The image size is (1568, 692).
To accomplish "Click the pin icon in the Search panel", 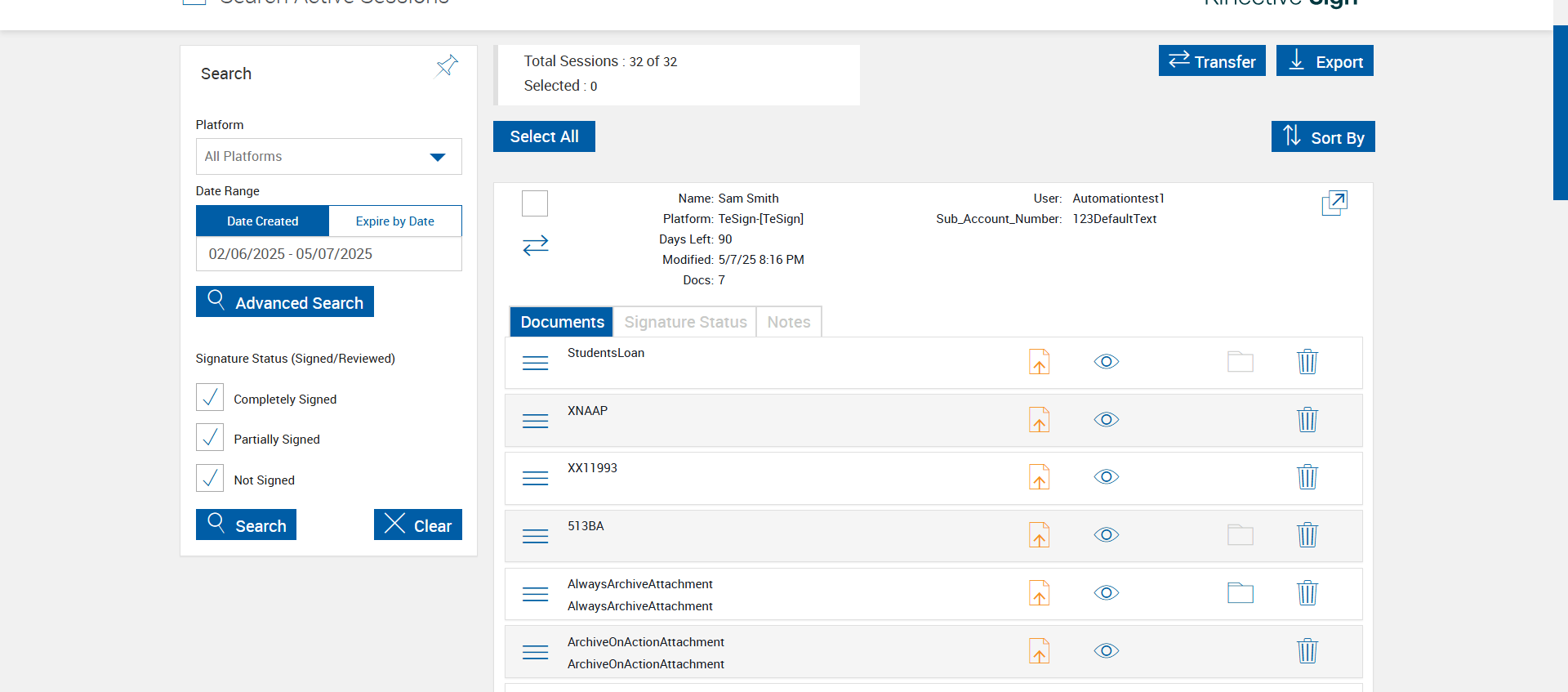I will click(x=447, y=66).
